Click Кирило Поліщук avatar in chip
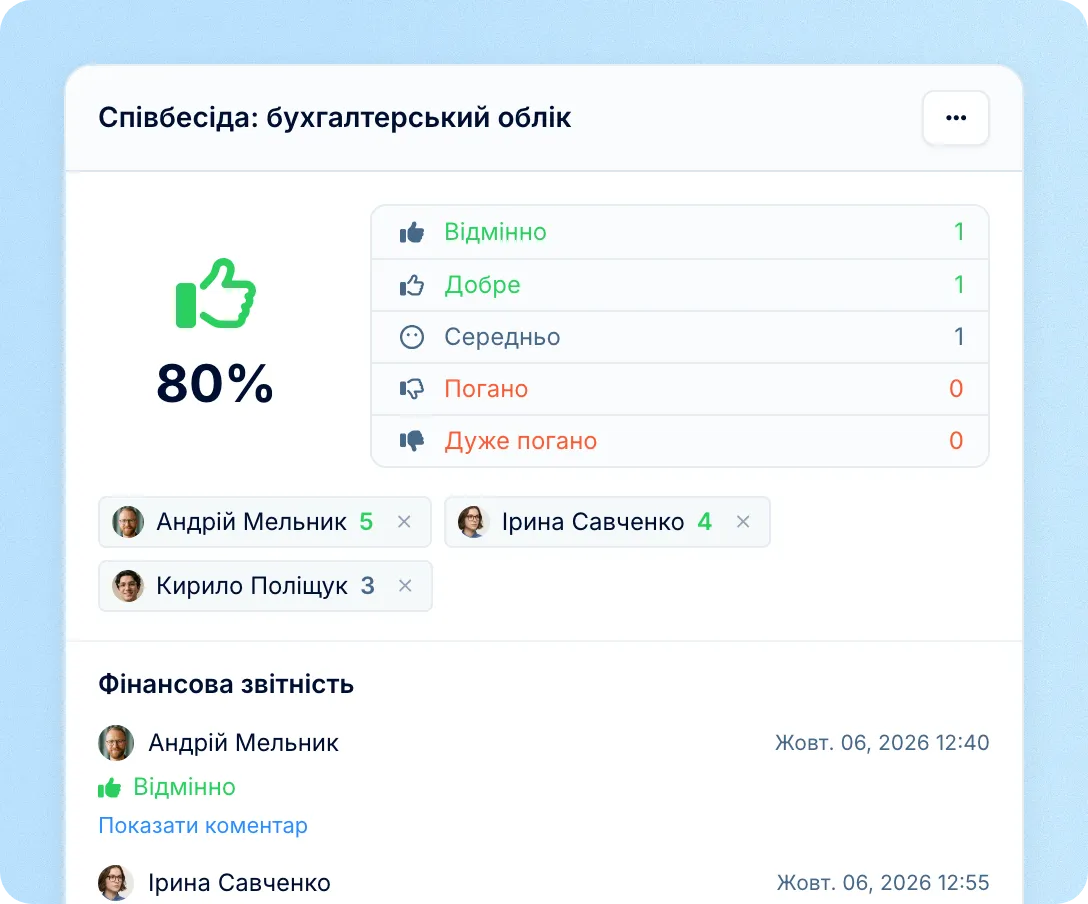1088x904 pixels. (128, 586)
